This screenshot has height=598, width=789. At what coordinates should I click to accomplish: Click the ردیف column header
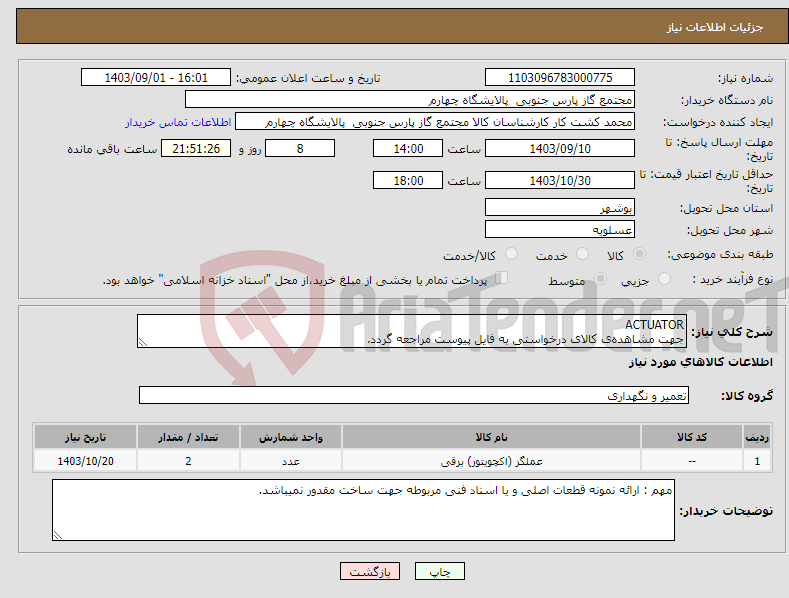pyautogui.click(x=757, y=437)
